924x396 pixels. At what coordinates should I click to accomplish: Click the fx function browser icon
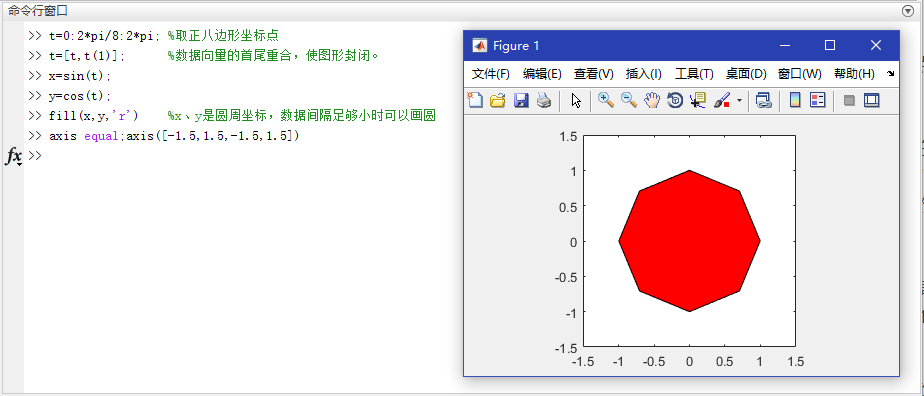14,157
